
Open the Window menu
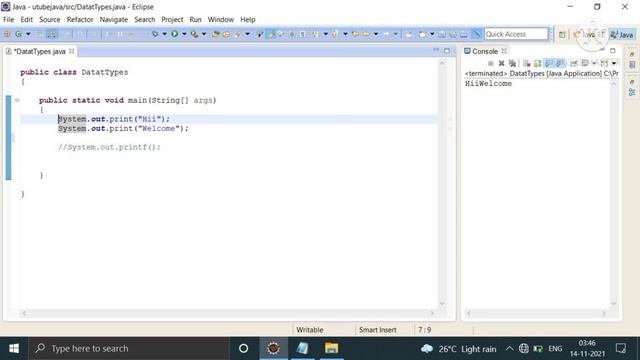tap(220, 20)
